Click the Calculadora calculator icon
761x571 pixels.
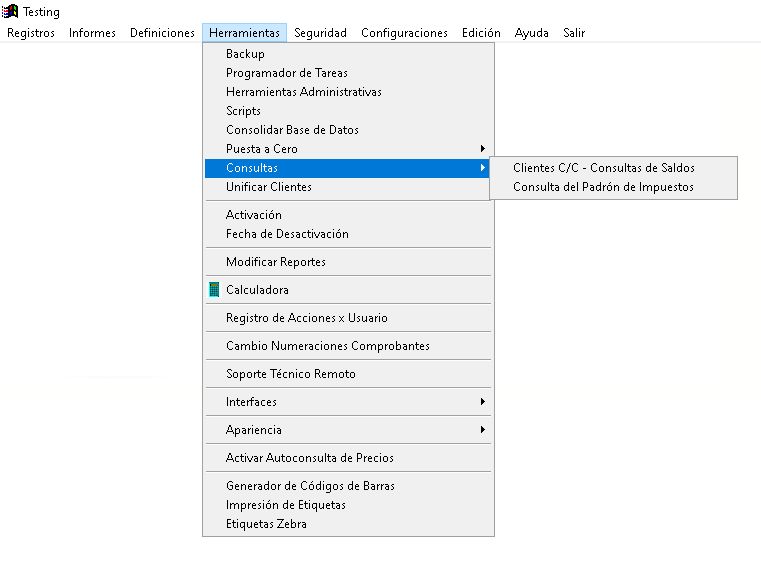(x=214, y=290)
